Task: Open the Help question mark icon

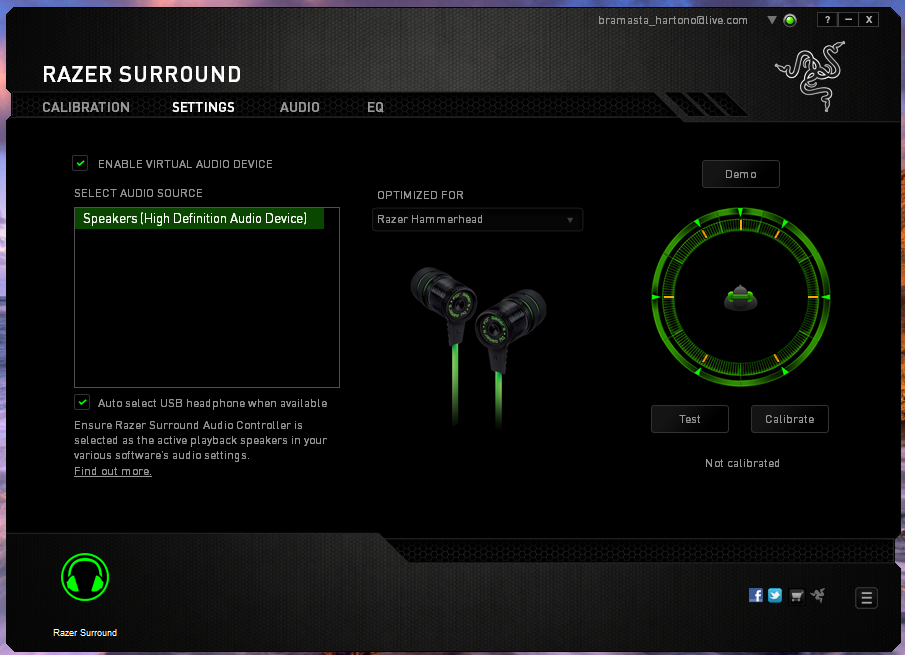Action: [x=826, y=18]
